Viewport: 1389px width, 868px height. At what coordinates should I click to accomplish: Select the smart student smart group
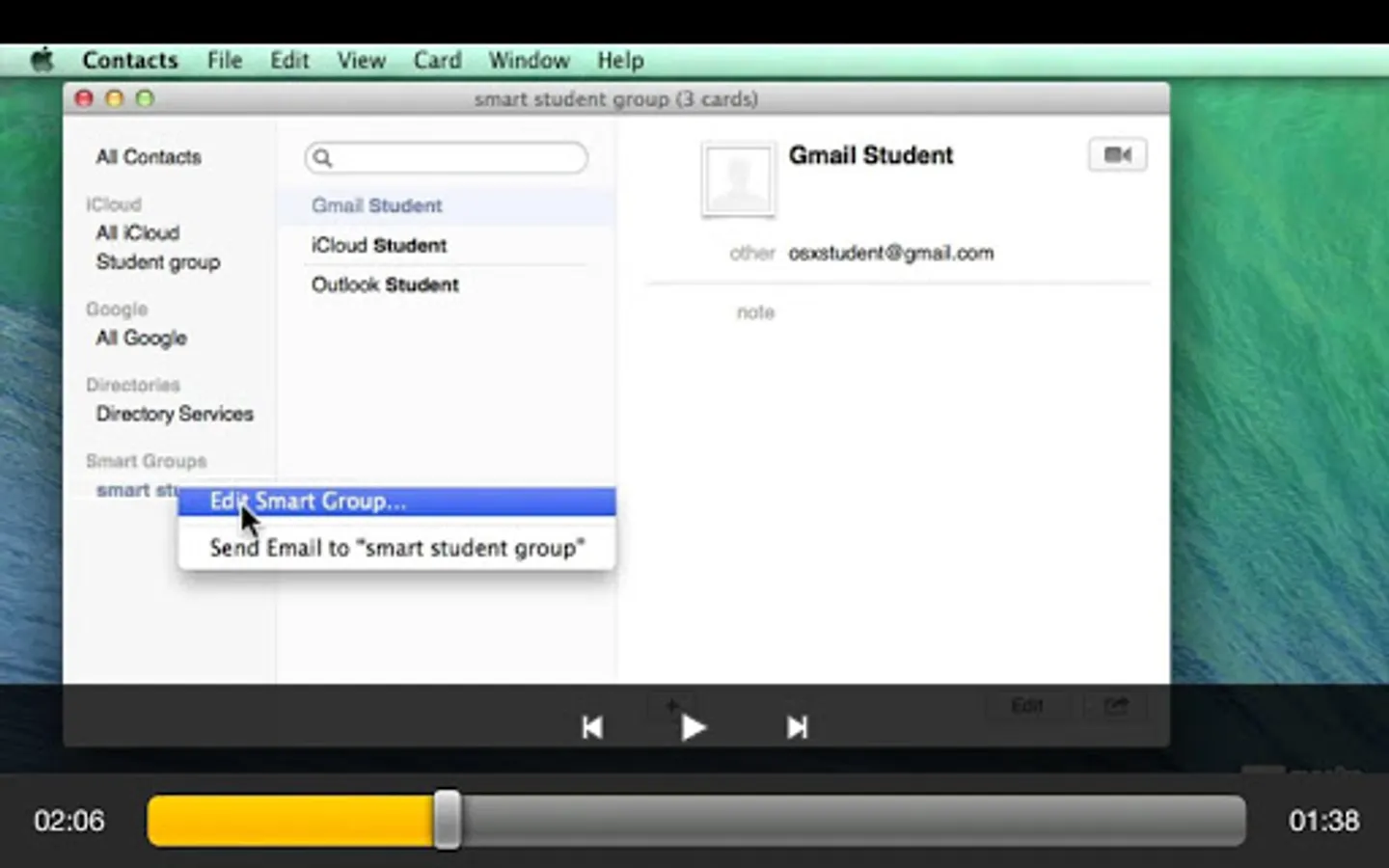tap(136, 490)
